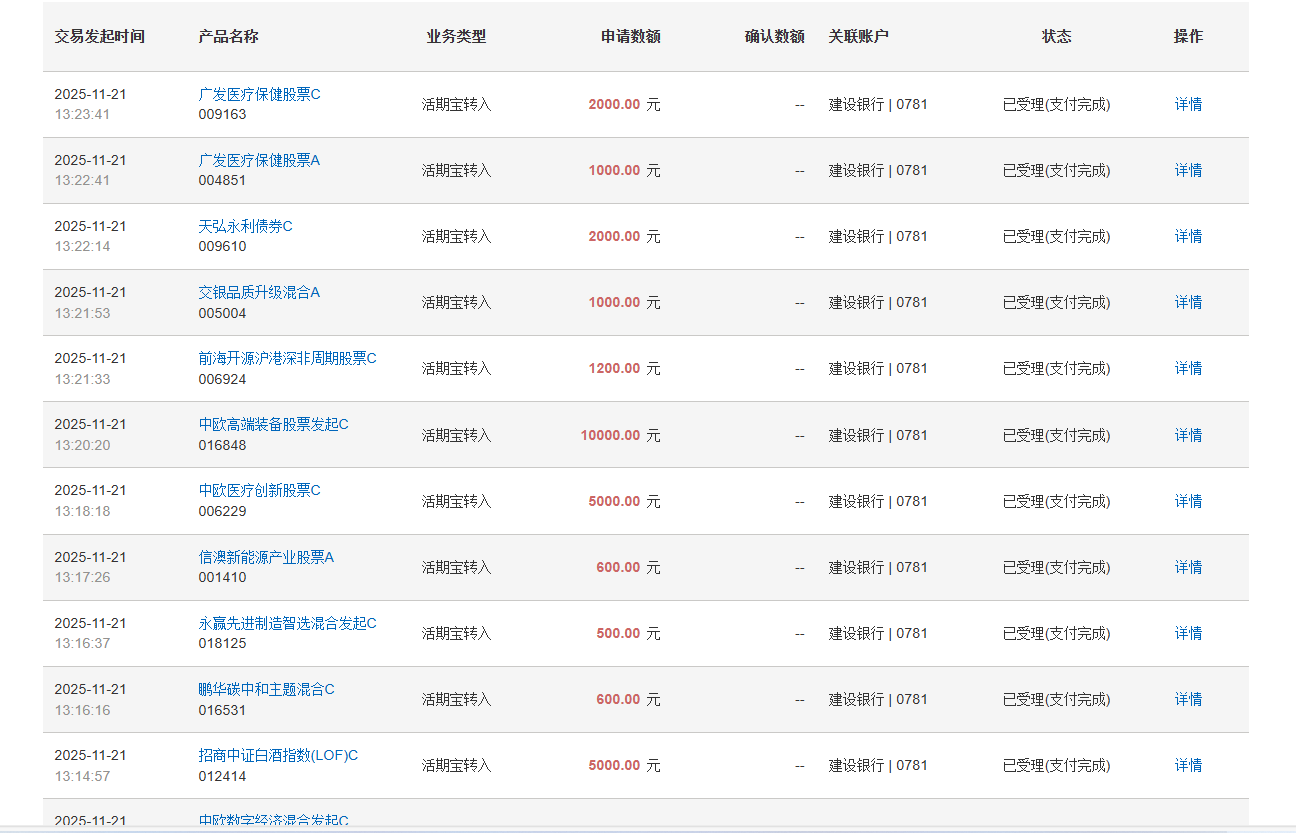Viewport: 1296px width, 833px height.
Task: Open fund link 前海开源沪港深非周期股票C
Action: coord(287,358)
